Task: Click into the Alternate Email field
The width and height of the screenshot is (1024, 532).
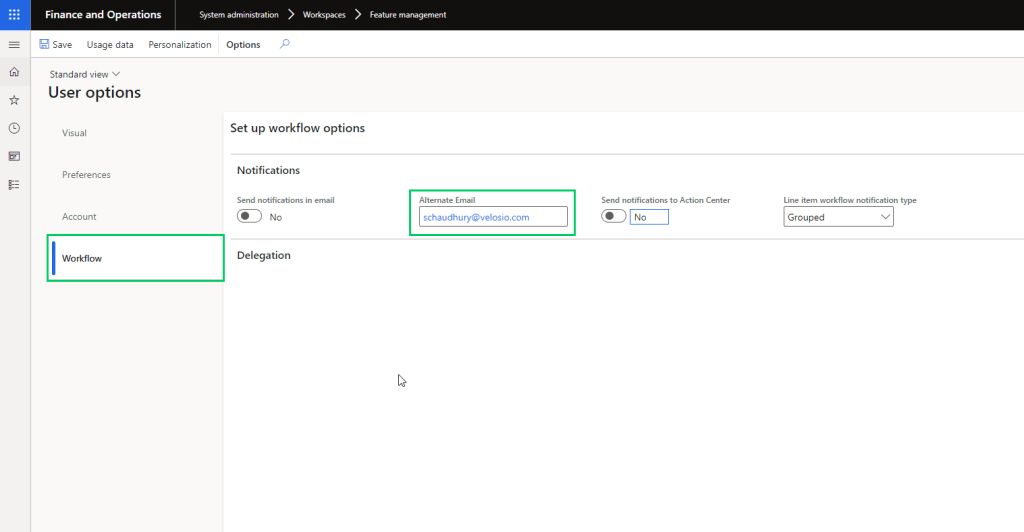Action: point(493,217)
